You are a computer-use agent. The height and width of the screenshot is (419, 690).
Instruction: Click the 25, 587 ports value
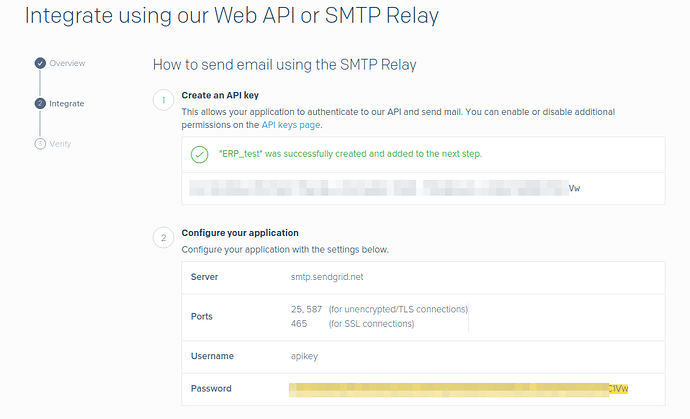tap(305, 309)
